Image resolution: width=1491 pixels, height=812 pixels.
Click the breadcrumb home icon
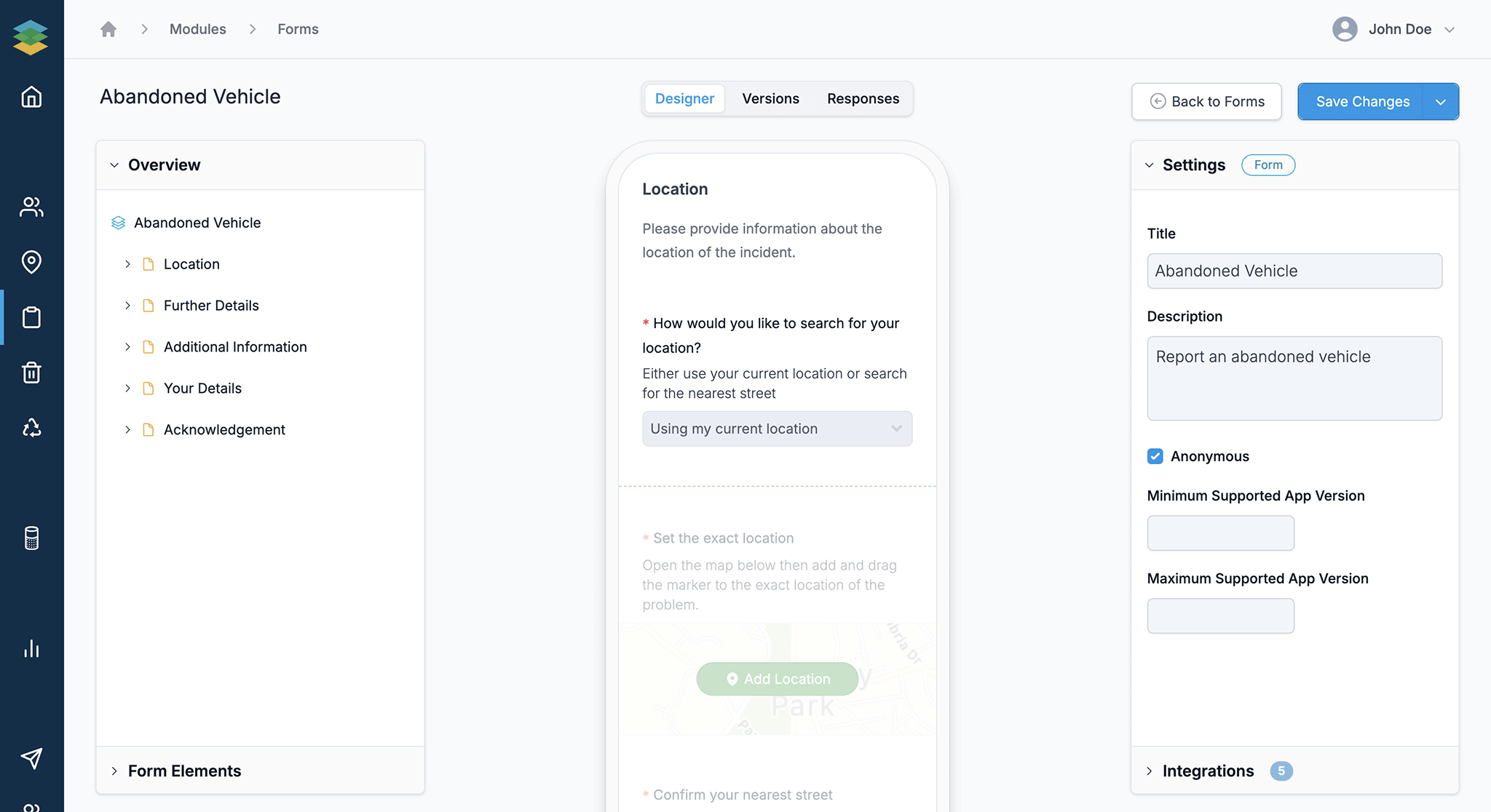[108, 29]
